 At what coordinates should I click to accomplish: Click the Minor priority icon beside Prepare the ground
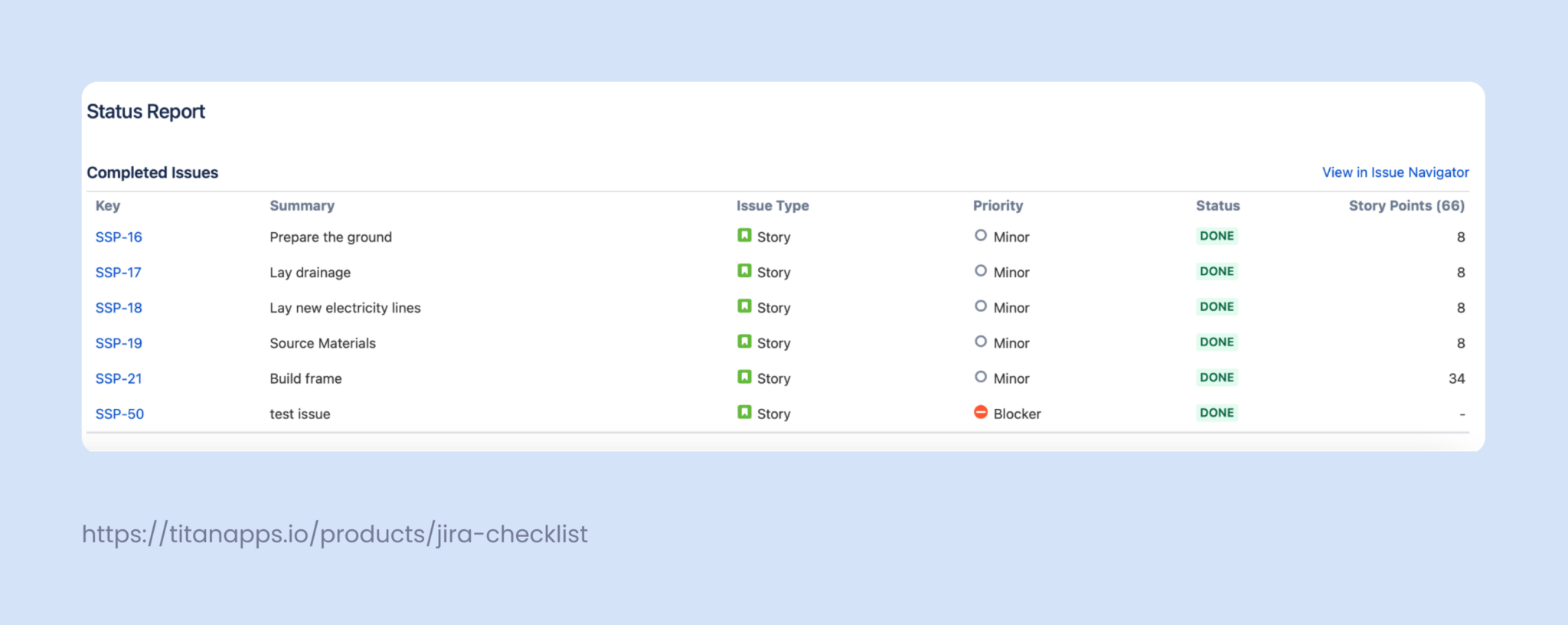(981, 236)
